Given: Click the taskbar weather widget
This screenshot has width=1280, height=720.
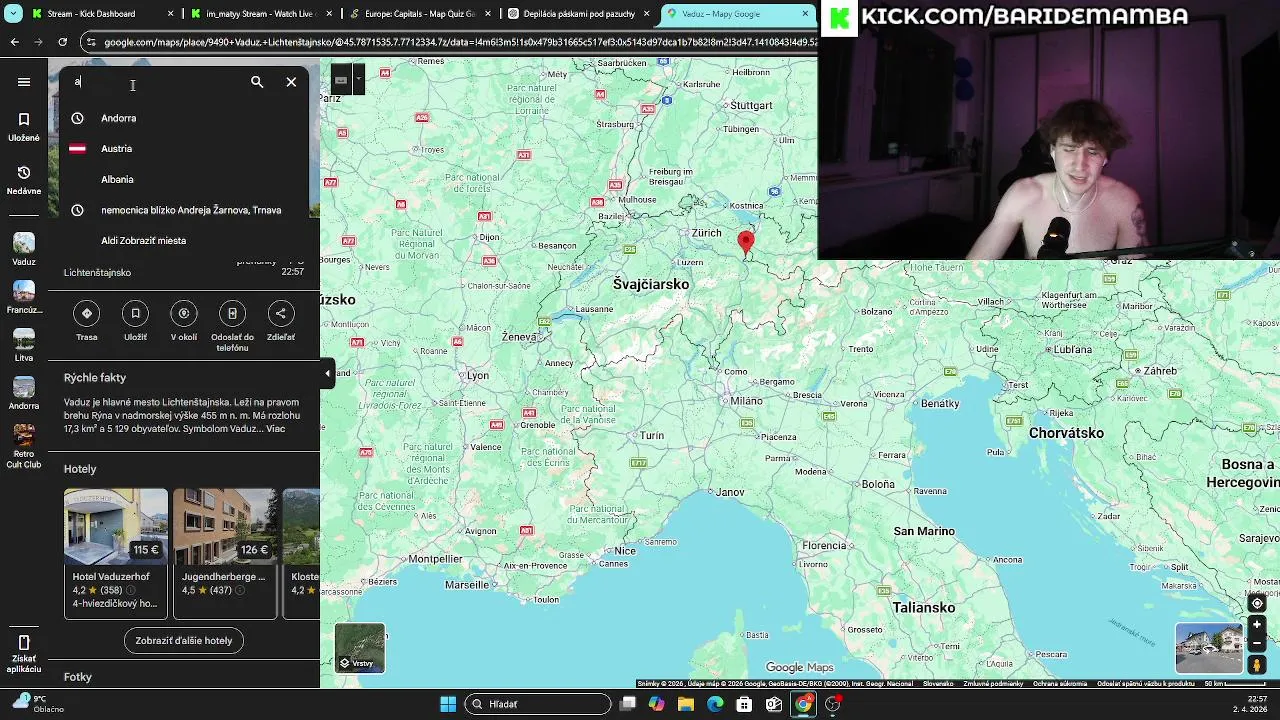Looking at the screenshot, I should (40, 704).
